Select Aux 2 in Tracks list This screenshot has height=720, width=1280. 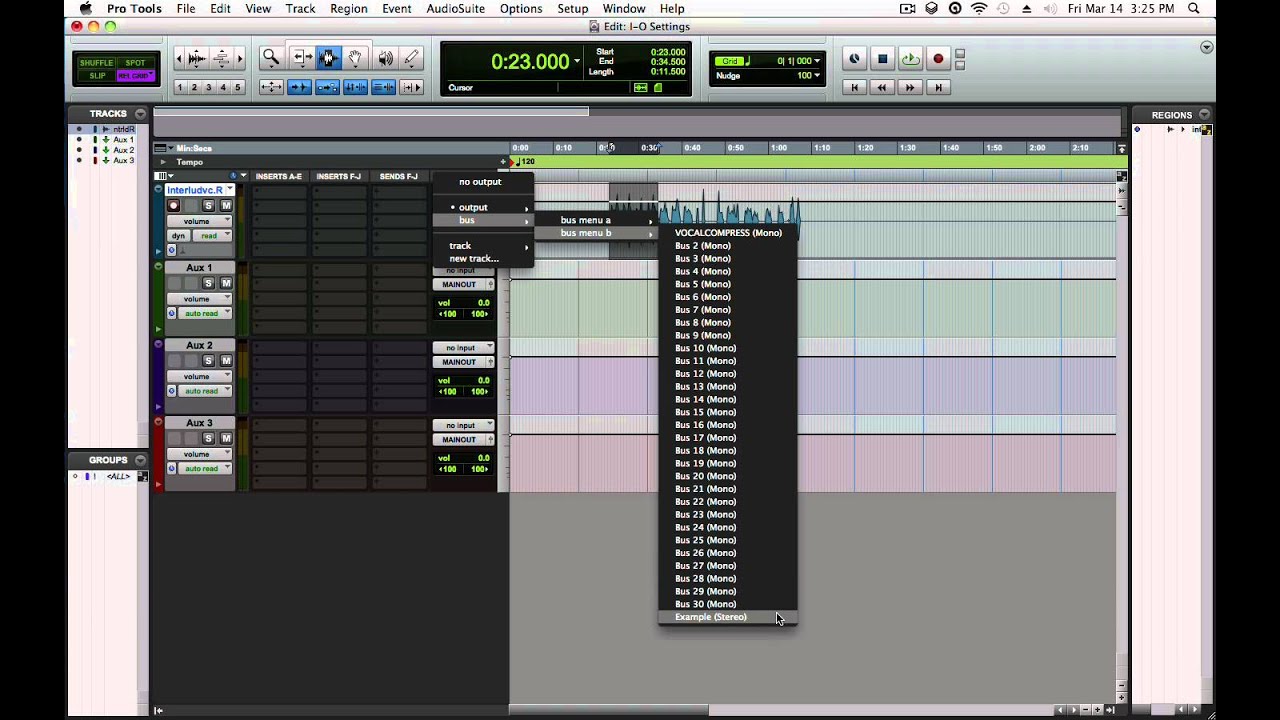click(x=123, y=150)
